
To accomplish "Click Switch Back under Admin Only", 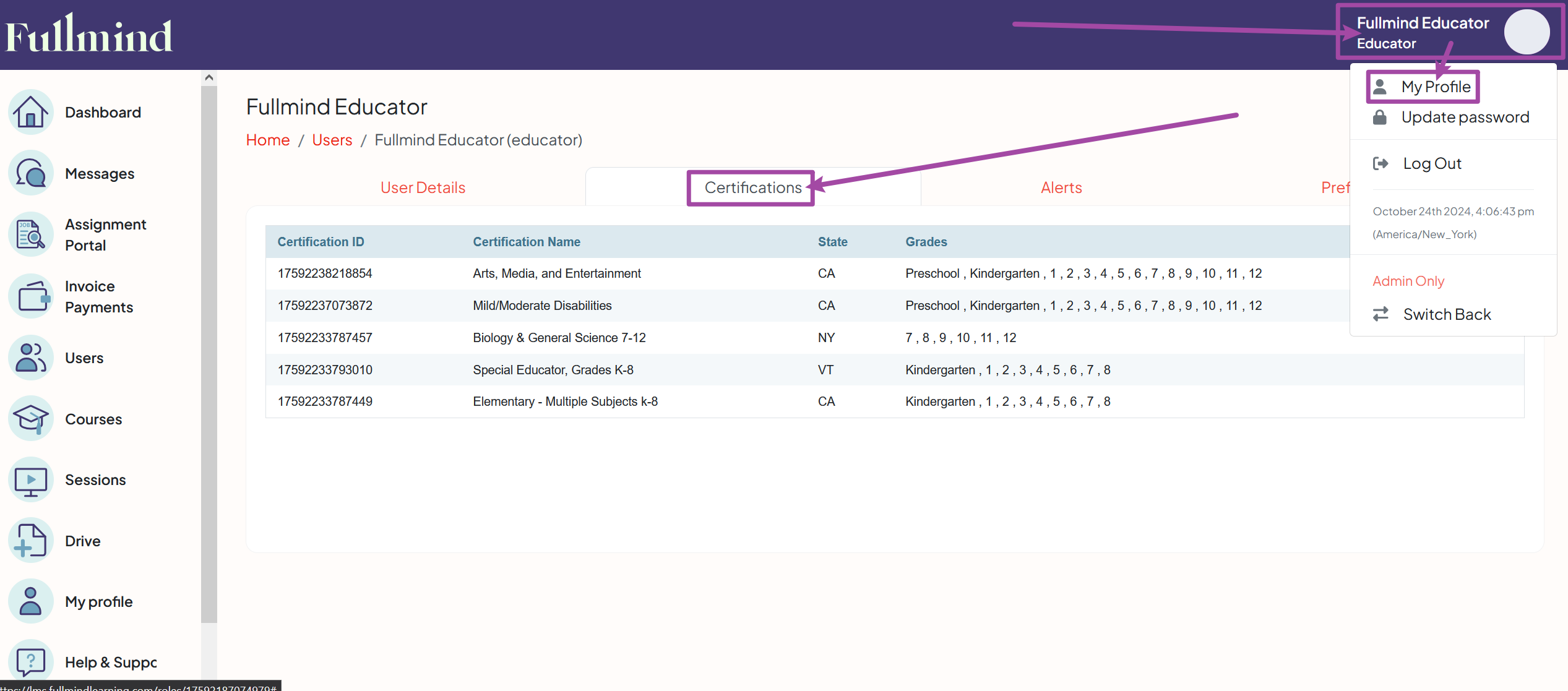I will click(1446, 314).
